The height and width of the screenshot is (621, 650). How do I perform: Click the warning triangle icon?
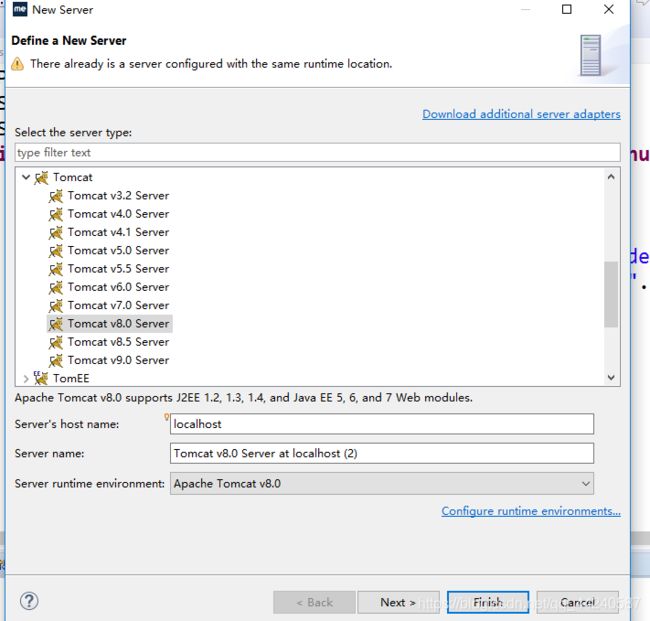(17, 64)
